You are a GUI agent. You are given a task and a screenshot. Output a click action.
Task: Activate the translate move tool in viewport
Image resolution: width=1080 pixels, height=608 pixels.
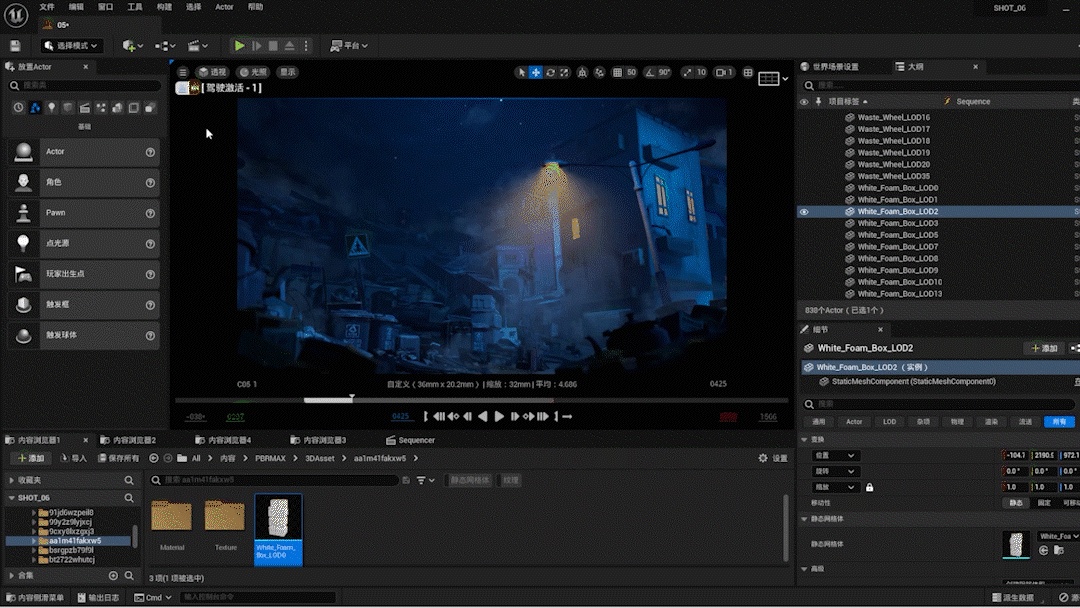click(536, 72)
